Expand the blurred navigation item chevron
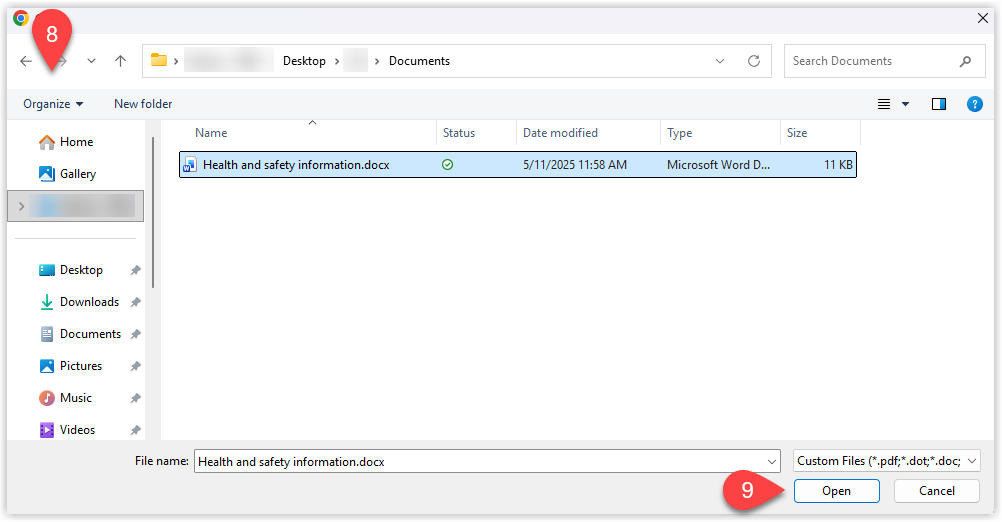1002x522 pixels. click(21, 206)
